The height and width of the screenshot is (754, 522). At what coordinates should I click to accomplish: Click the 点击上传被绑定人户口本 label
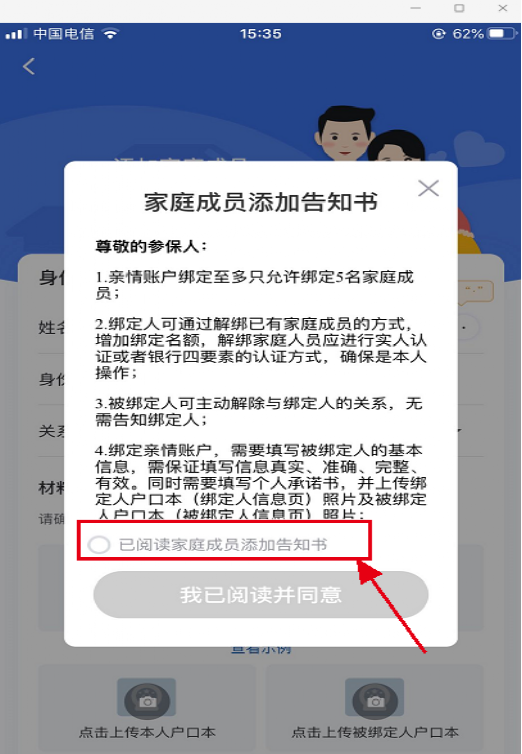[x=375, y=732]
